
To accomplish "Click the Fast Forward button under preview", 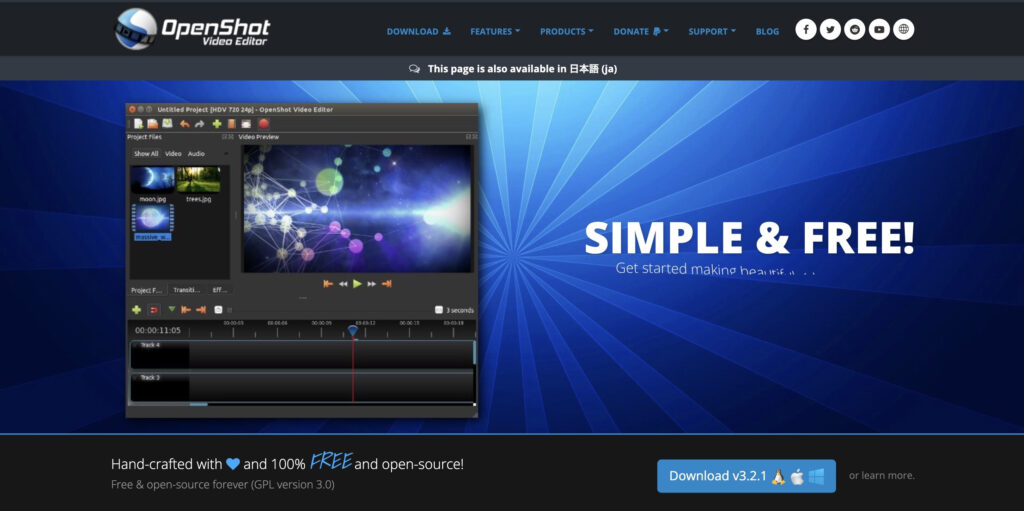I will click(x=372, y=284).
